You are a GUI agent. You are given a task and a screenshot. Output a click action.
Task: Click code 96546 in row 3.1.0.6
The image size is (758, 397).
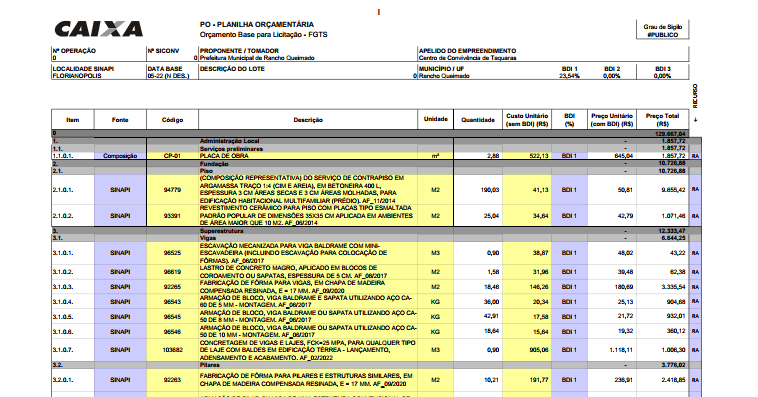click(x=173, y=332)
